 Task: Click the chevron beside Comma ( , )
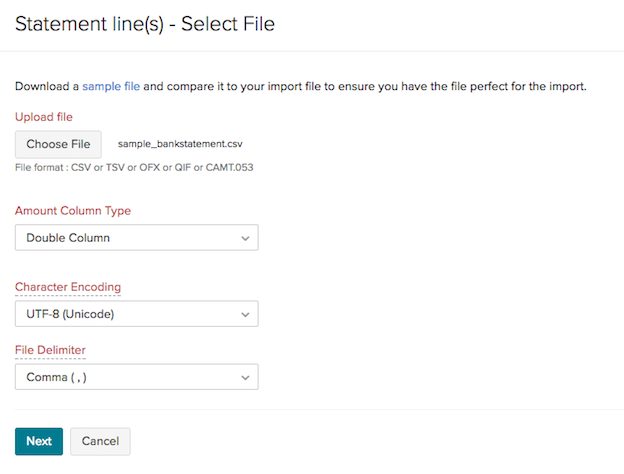246,377
